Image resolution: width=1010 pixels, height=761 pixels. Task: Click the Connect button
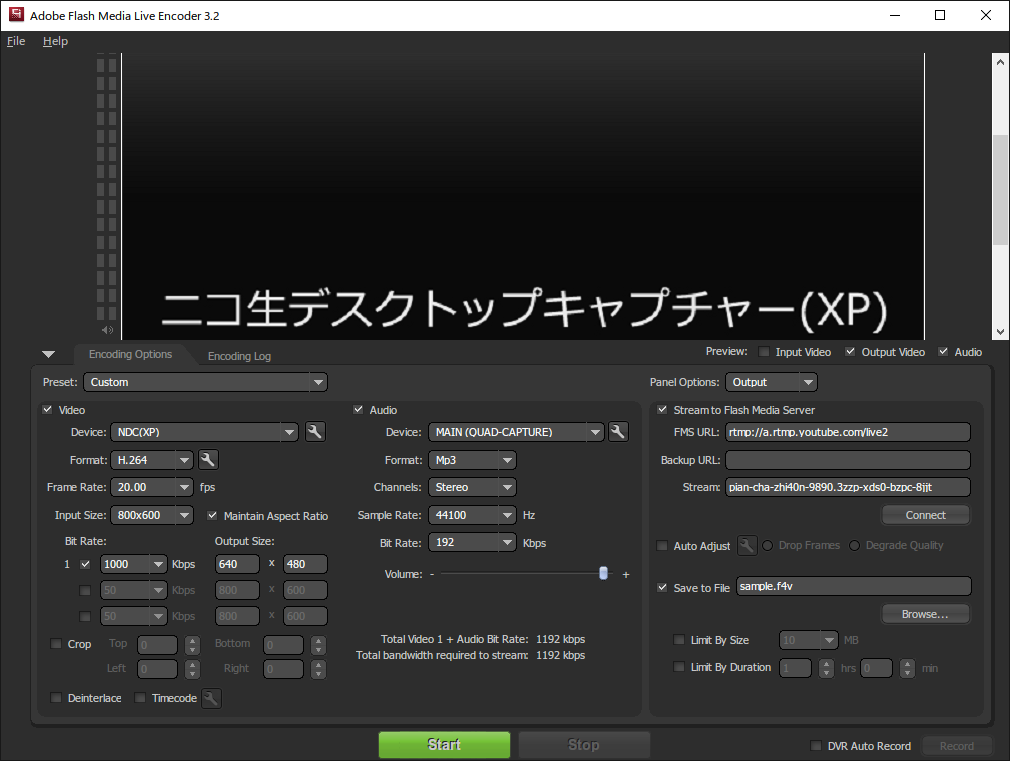click(926, 515)
